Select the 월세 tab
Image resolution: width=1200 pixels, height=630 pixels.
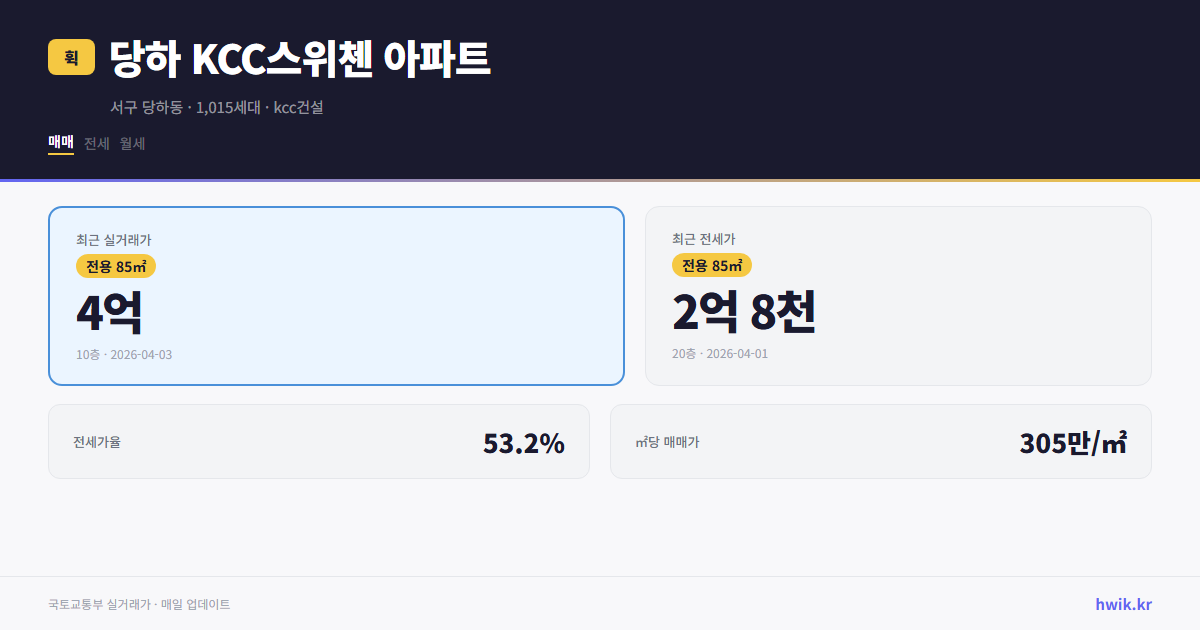[131, 143]
